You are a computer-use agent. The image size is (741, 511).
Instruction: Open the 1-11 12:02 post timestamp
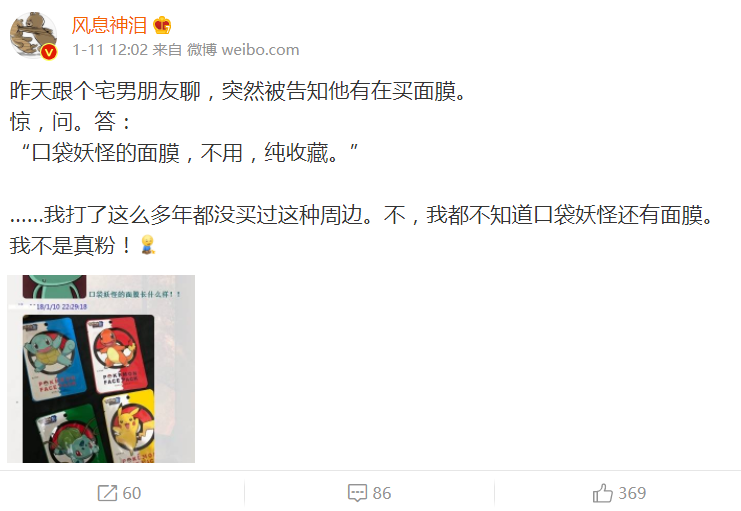[x=110, y=50]
